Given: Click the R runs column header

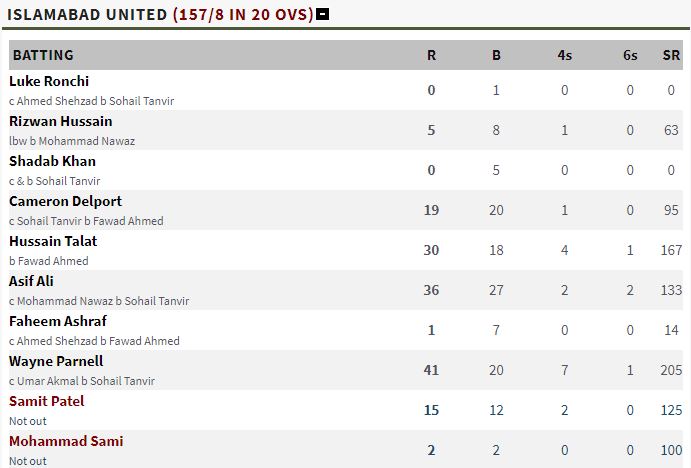Looking at the screenshot, I should (x=431, y=56).
